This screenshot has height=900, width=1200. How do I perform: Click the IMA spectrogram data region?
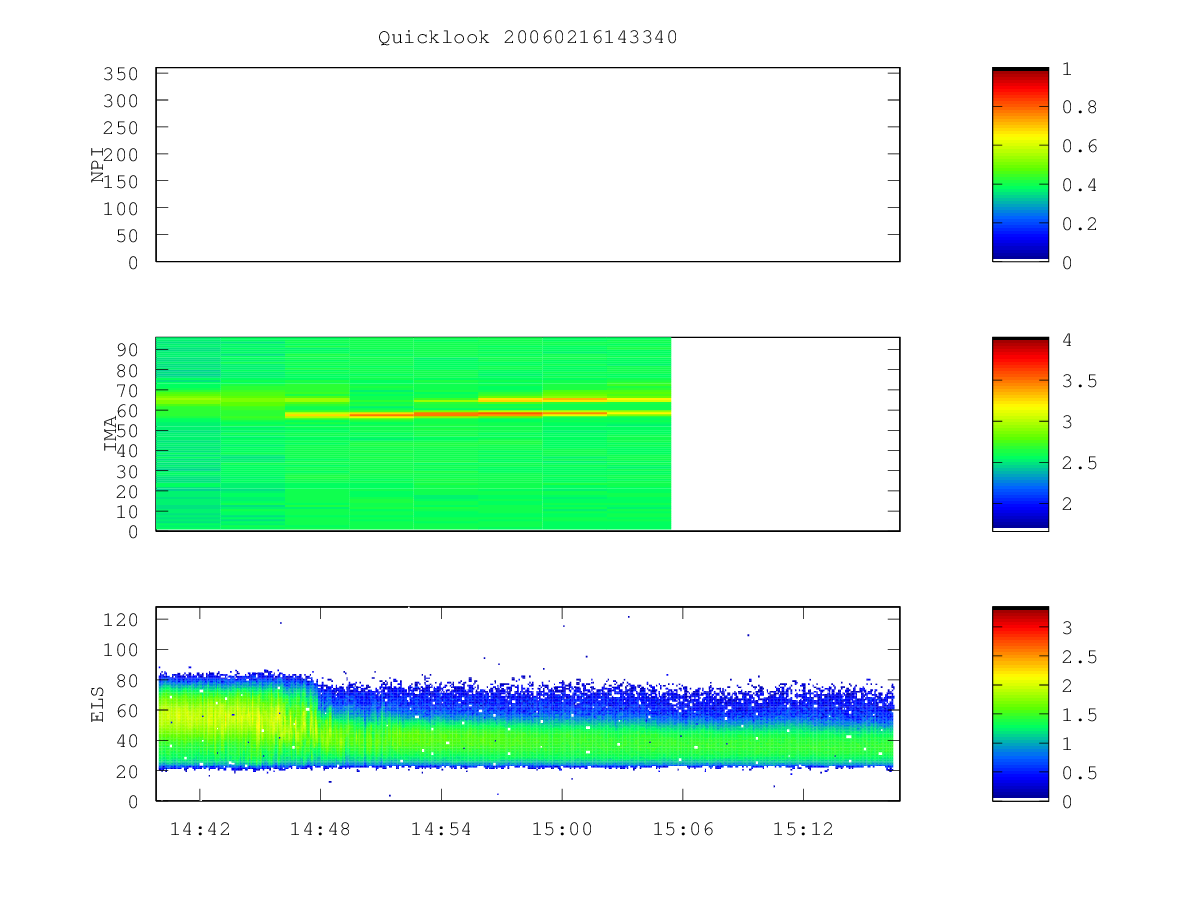coord(413,434)
